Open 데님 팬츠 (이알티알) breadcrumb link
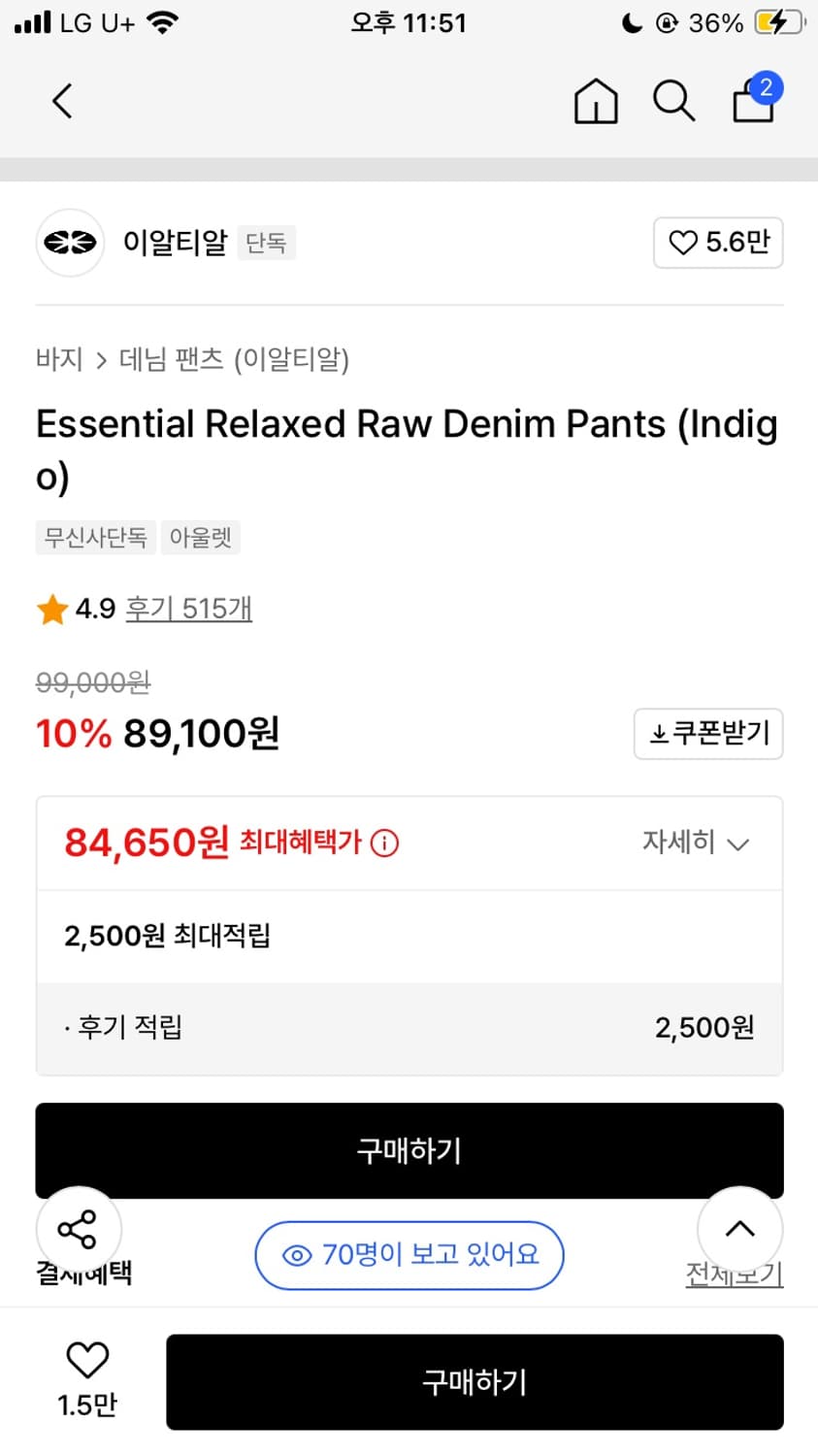Screen dimensions: 818x1456 [234, 360]
